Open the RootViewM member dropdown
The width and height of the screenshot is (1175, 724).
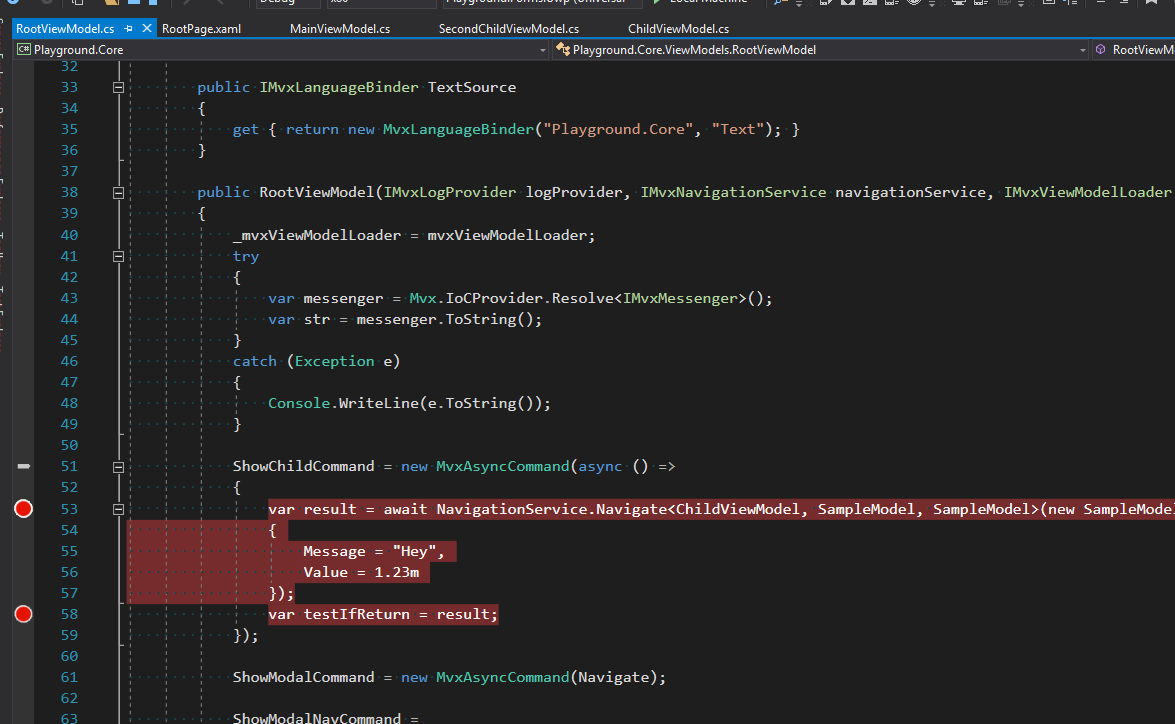point(1134,49)
